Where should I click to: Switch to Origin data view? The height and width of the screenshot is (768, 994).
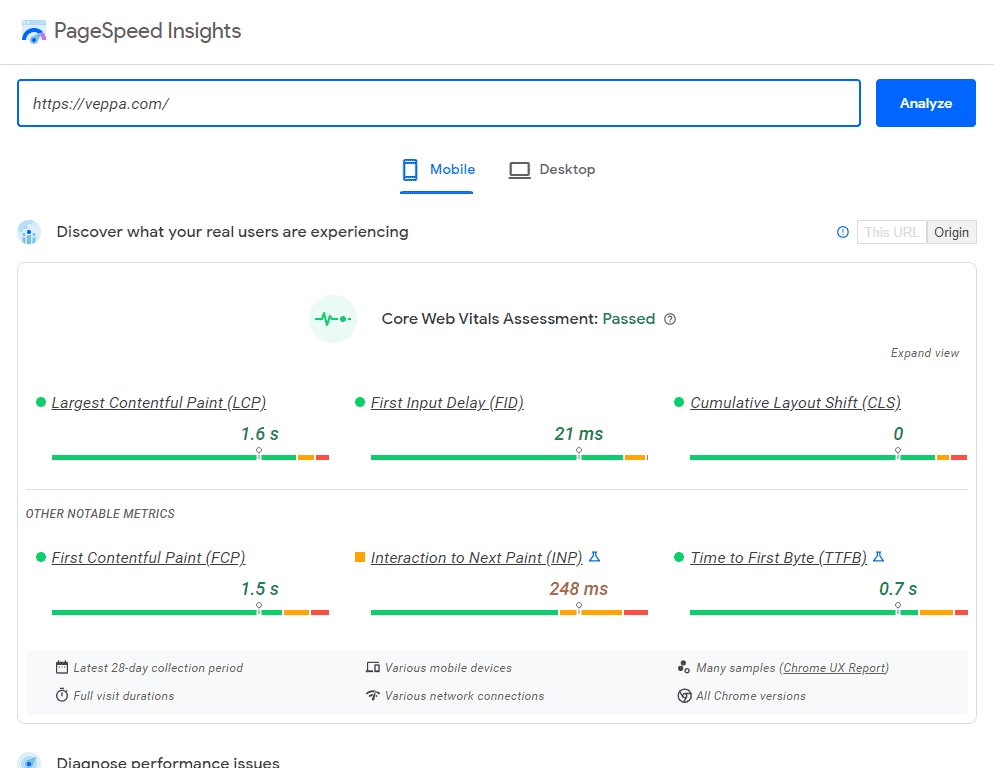point(952,232)
